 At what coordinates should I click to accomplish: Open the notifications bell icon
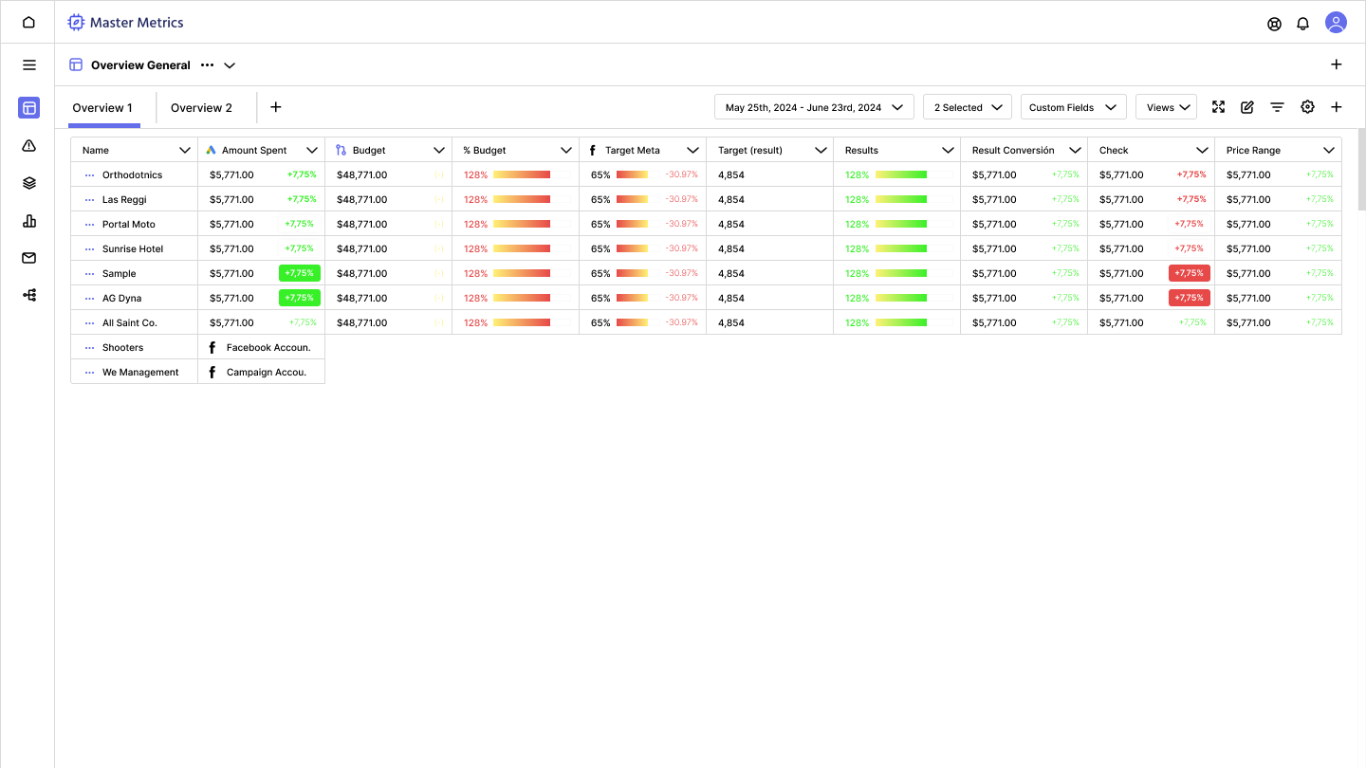click(1303, 23)
